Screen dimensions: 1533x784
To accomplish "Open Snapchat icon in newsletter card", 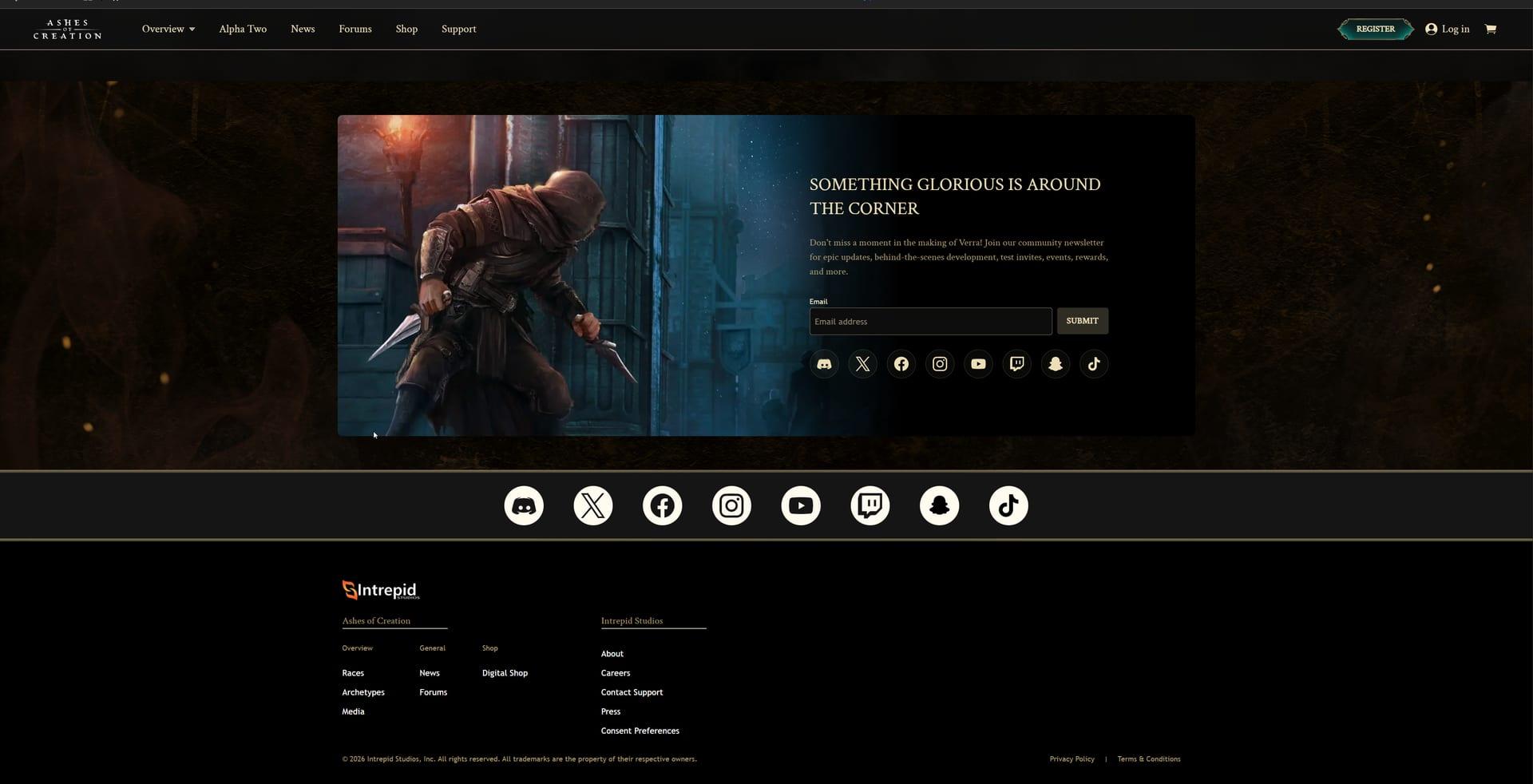I will (x=1056, y=364).
